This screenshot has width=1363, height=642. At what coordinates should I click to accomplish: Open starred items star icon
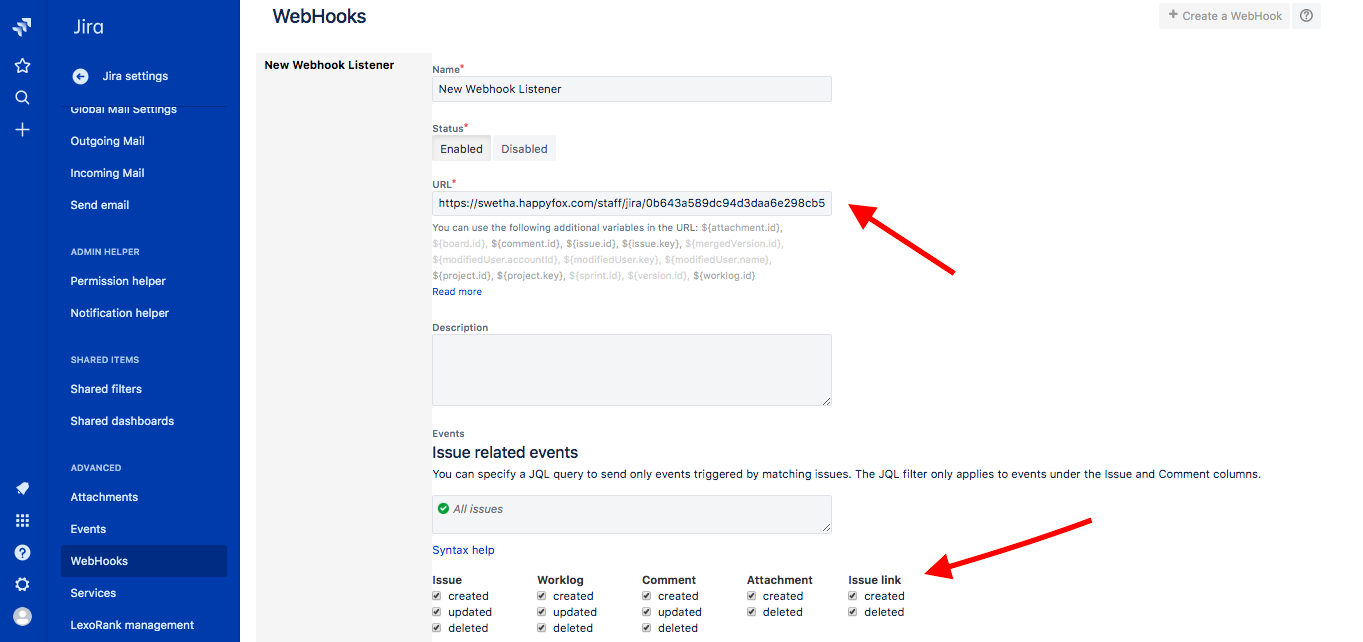tap(22, 66)
